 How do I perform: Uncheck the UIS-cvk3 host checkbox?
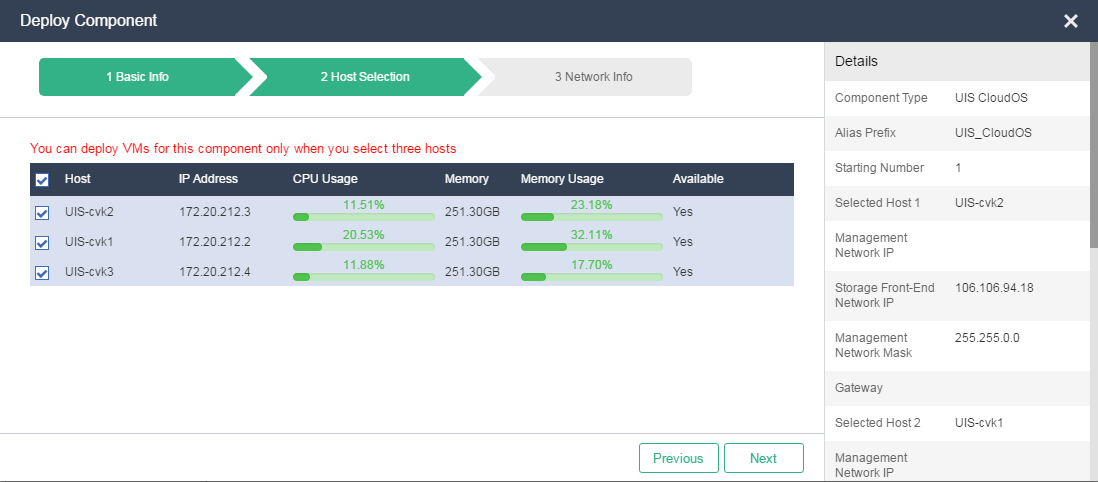click(x=42, y=272)
